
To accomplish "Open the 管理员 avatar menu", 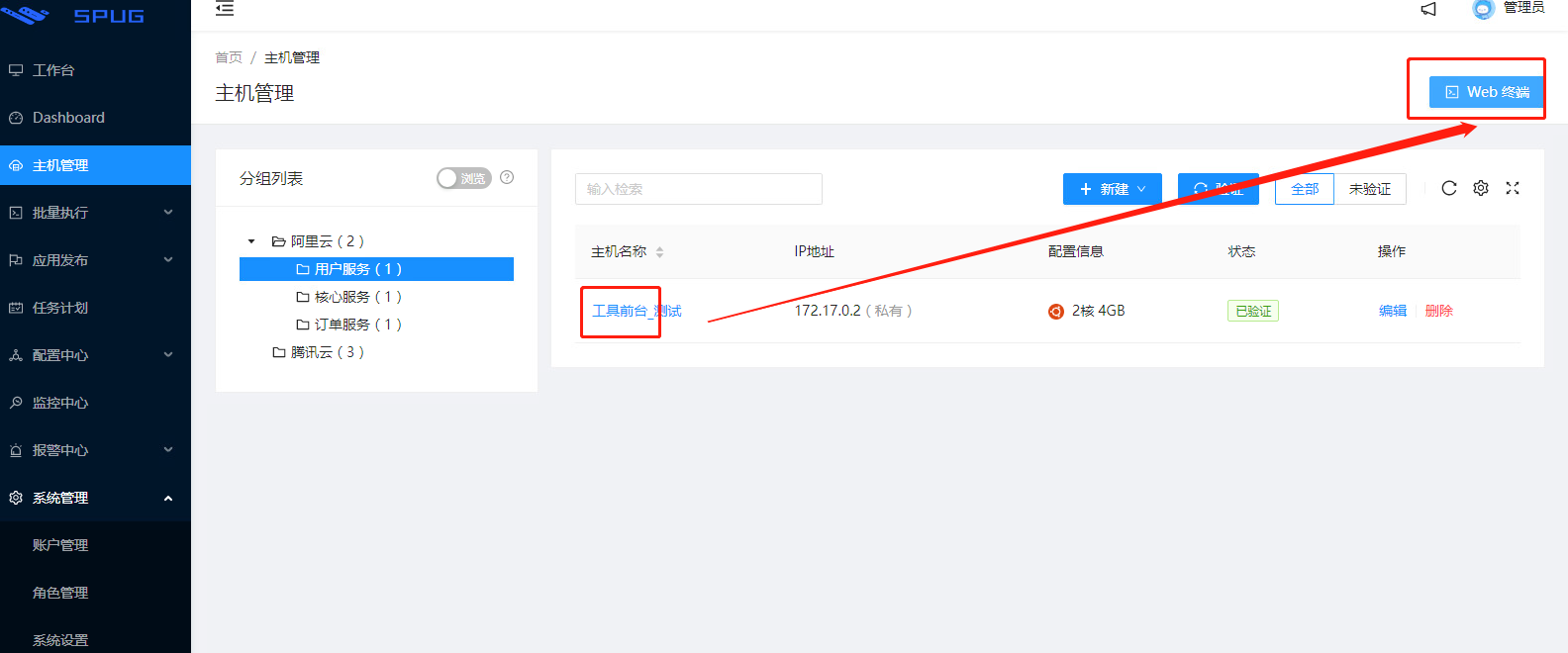I will 1508,8.
